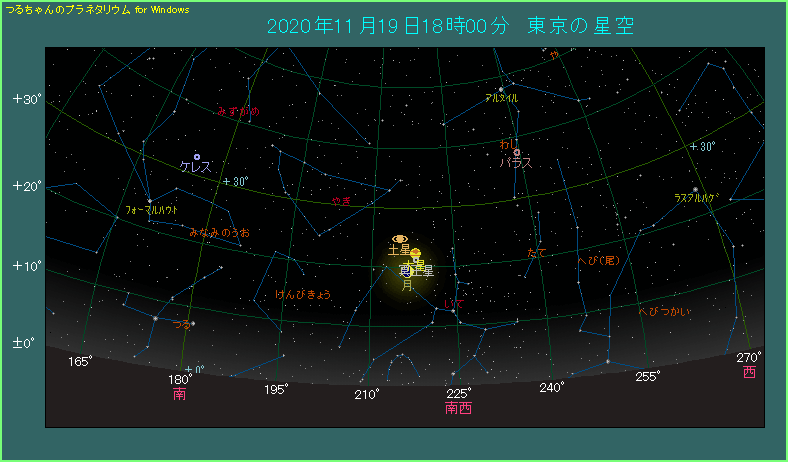Image resolution: width=788 pixels, height=462 pixels.
Task: Select the やぎ constellation name
Action: 342,201
